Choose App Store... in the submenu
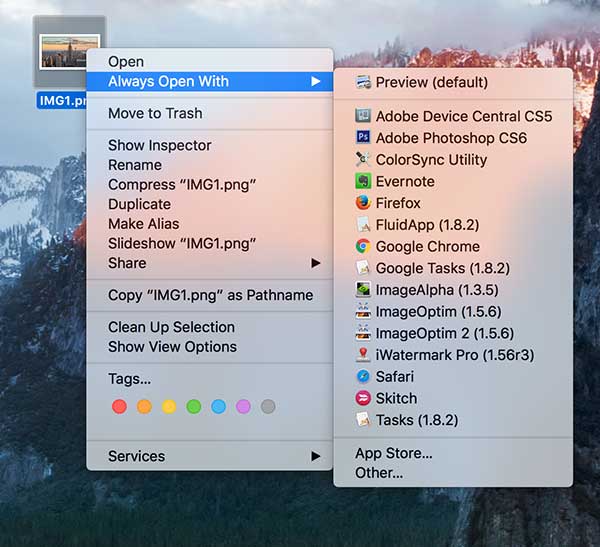Screen dimensions: 600x547 (453, 453)
